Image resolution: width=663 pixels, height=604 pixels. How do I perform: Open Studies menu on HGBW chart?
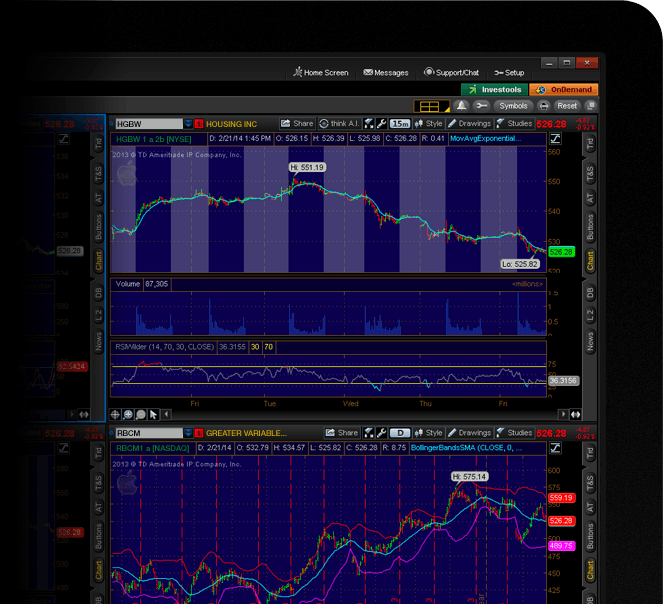click(x=514, y=124)
